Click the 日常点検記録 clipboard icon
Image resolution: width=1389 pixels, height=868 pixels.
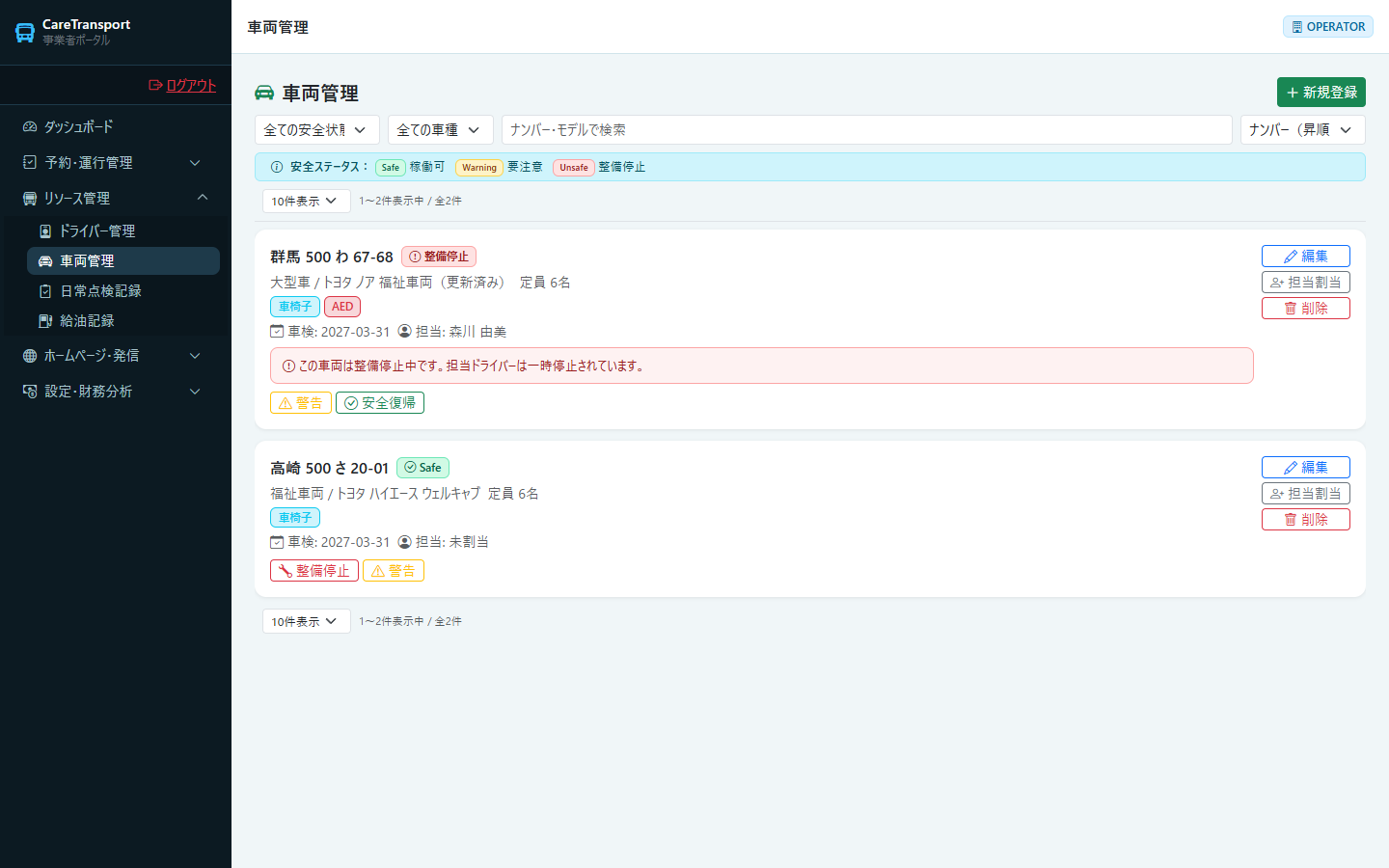coord(45,290)
